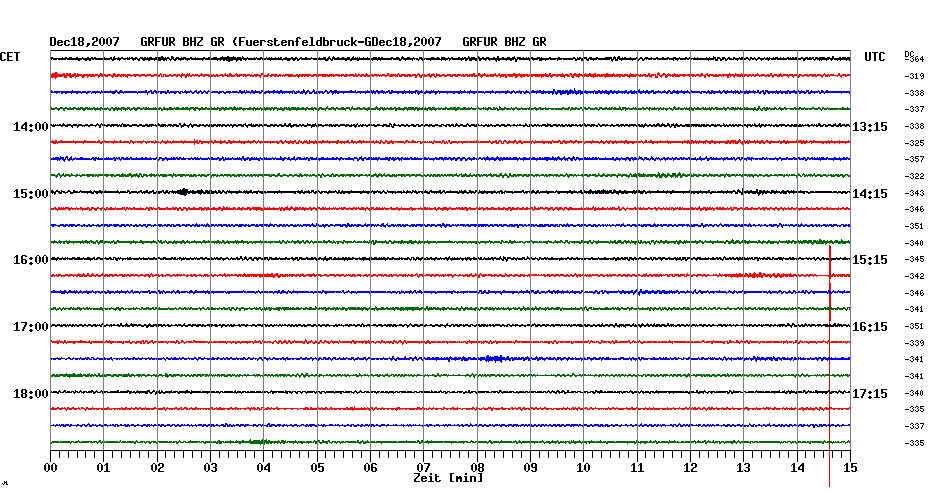Click the DC offset value -322

click(915, 176)
